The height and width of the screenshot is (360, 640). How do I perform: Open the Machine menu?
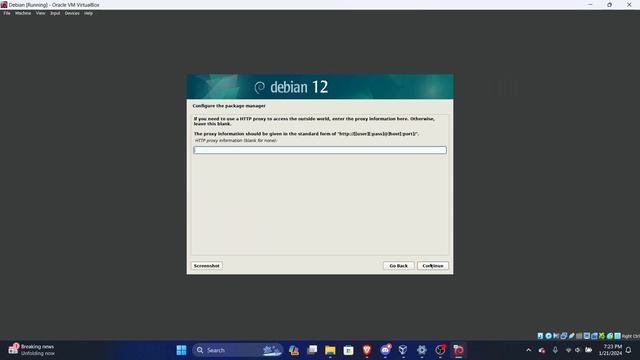tap(23, 13)
